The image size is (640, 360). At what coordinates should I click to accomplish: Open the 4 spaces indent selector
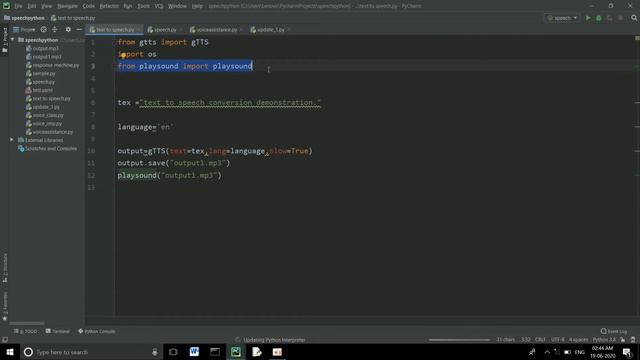click(578, 340)
